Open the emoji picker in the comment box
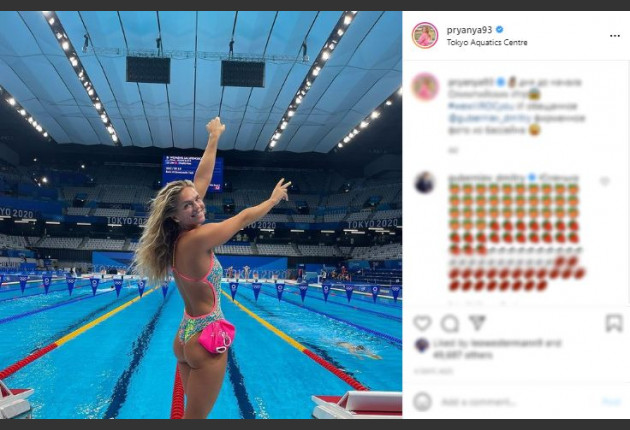This screenshot has height=430, width=630. 422,401
